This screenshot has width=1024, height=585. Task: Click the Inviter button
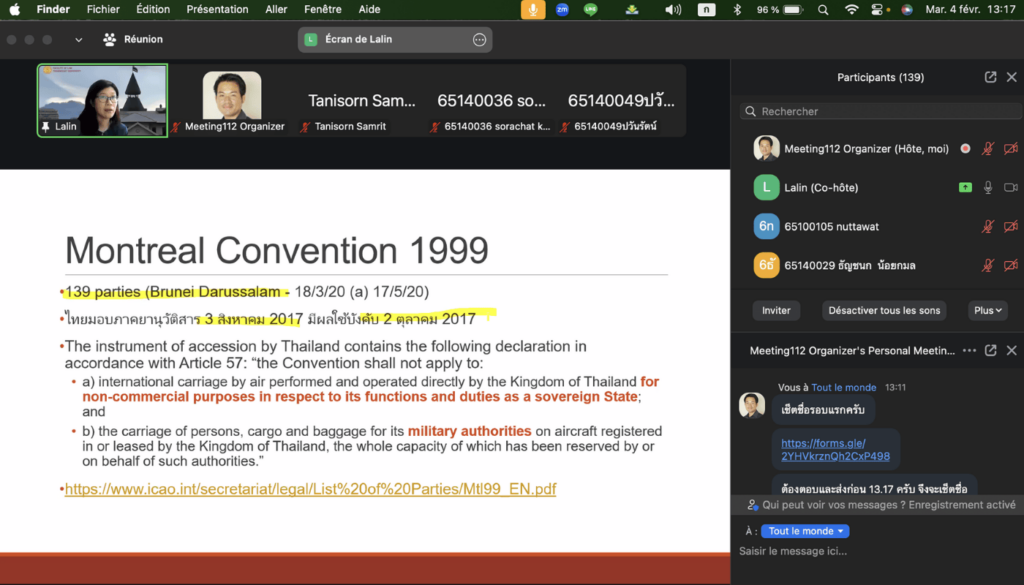click(x=776, y=310)
